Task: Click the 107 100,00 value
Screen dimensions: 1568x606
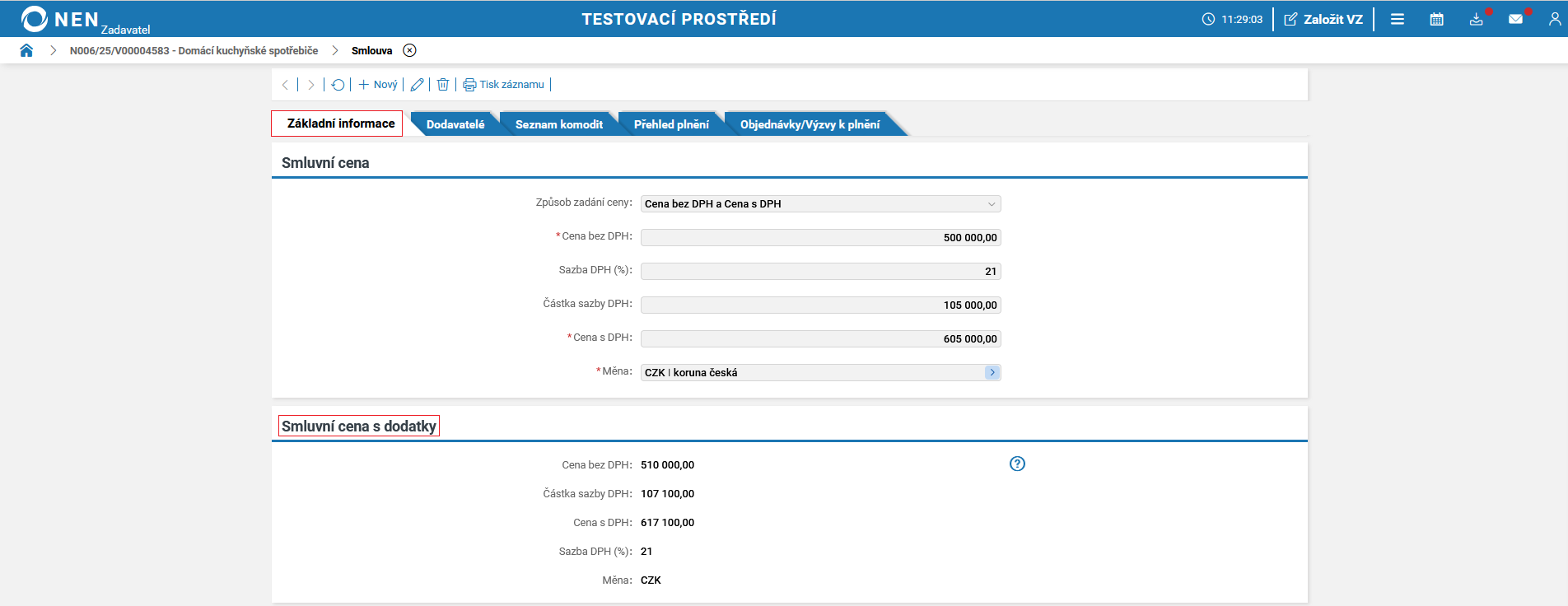Action: pos(668,494)
